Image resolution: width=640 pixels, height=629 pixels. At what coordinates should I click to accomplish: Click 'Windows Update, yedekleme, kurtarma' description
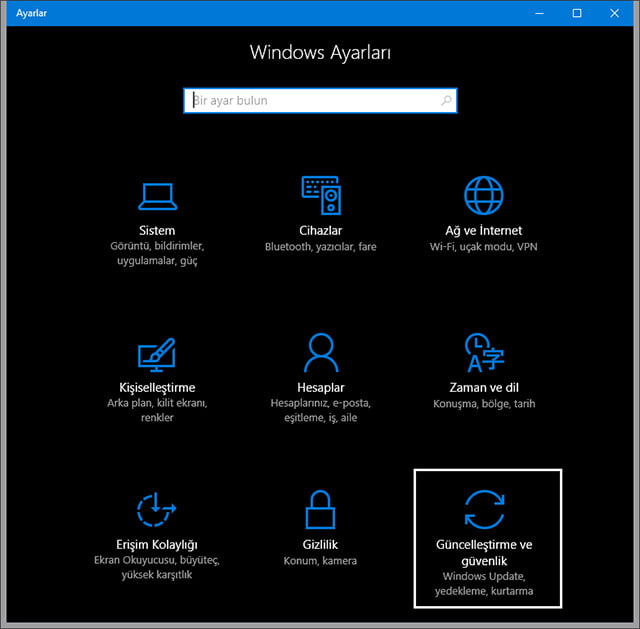[x=484, y=584]
